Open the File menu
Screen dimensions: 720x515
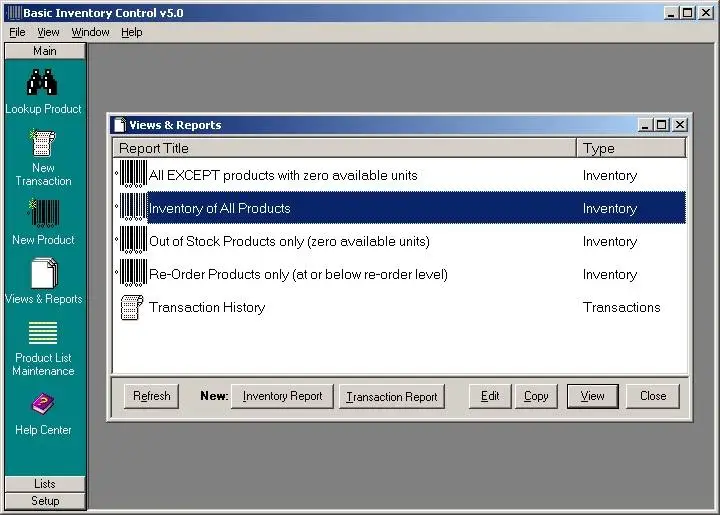[x=17, y=32]
